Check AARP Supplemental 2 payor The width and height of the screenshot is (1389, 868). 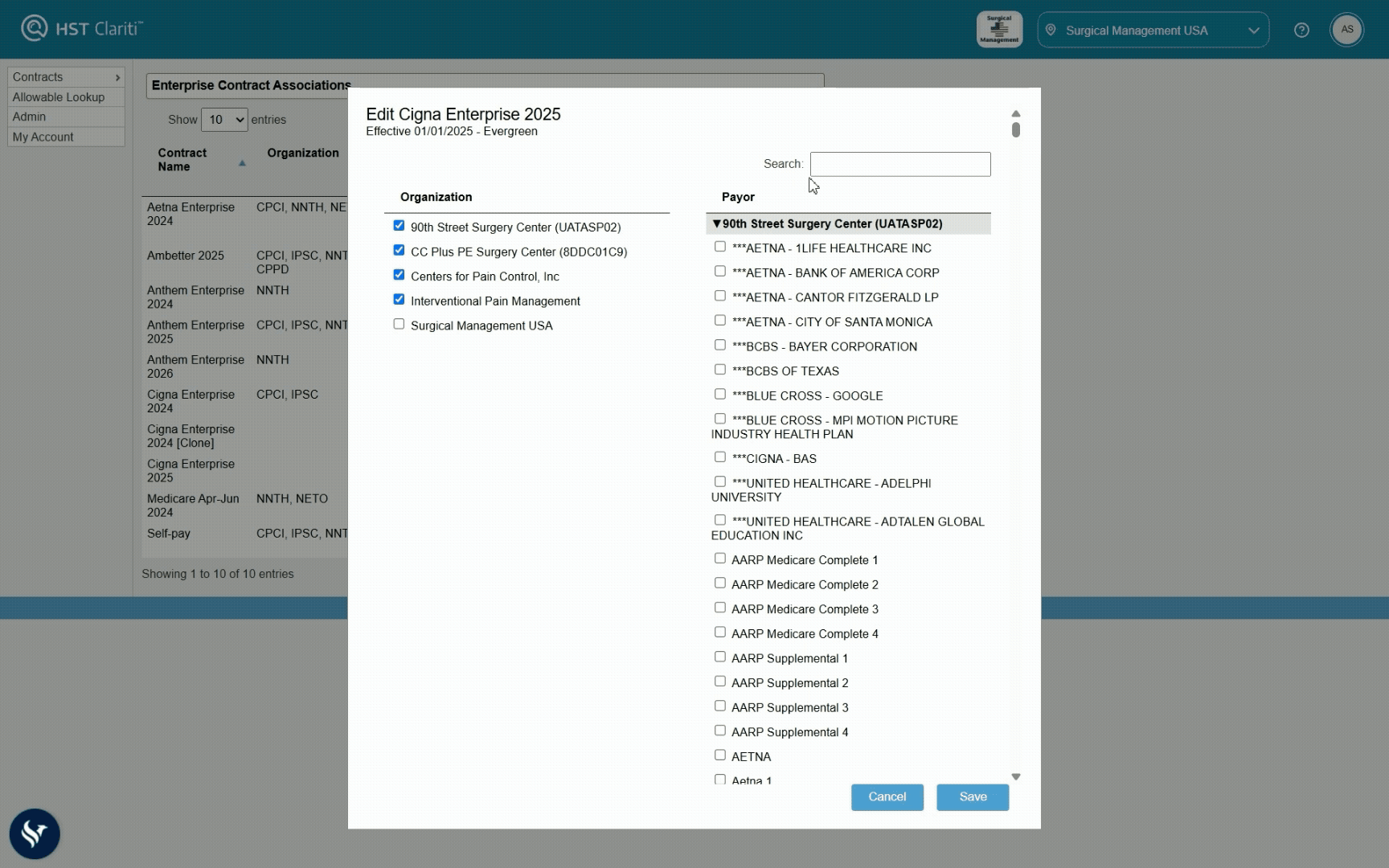[720, 682]
